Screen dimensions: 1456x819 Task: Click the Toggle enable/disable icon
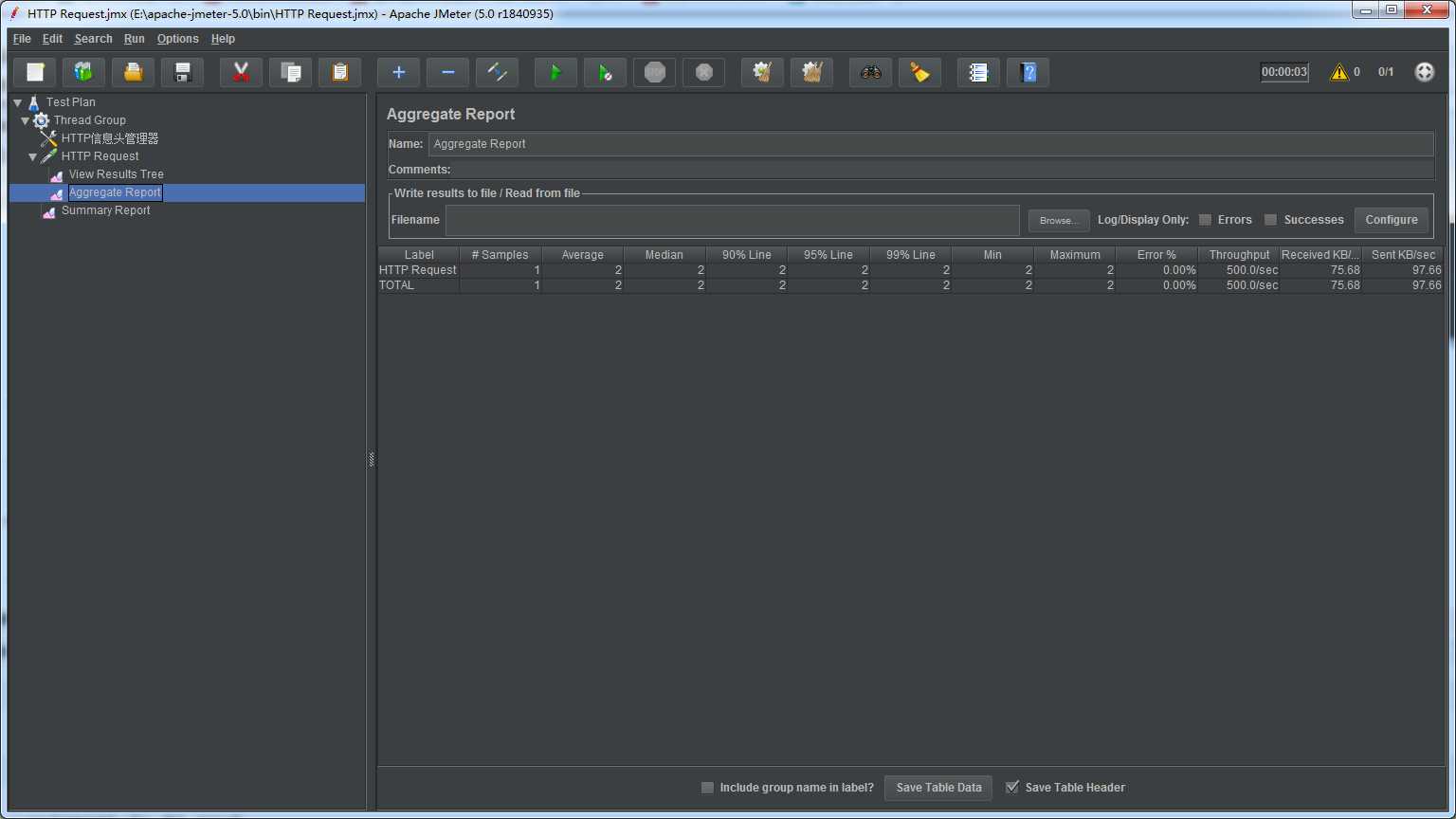pyautogui.click(x=498, y=72)
